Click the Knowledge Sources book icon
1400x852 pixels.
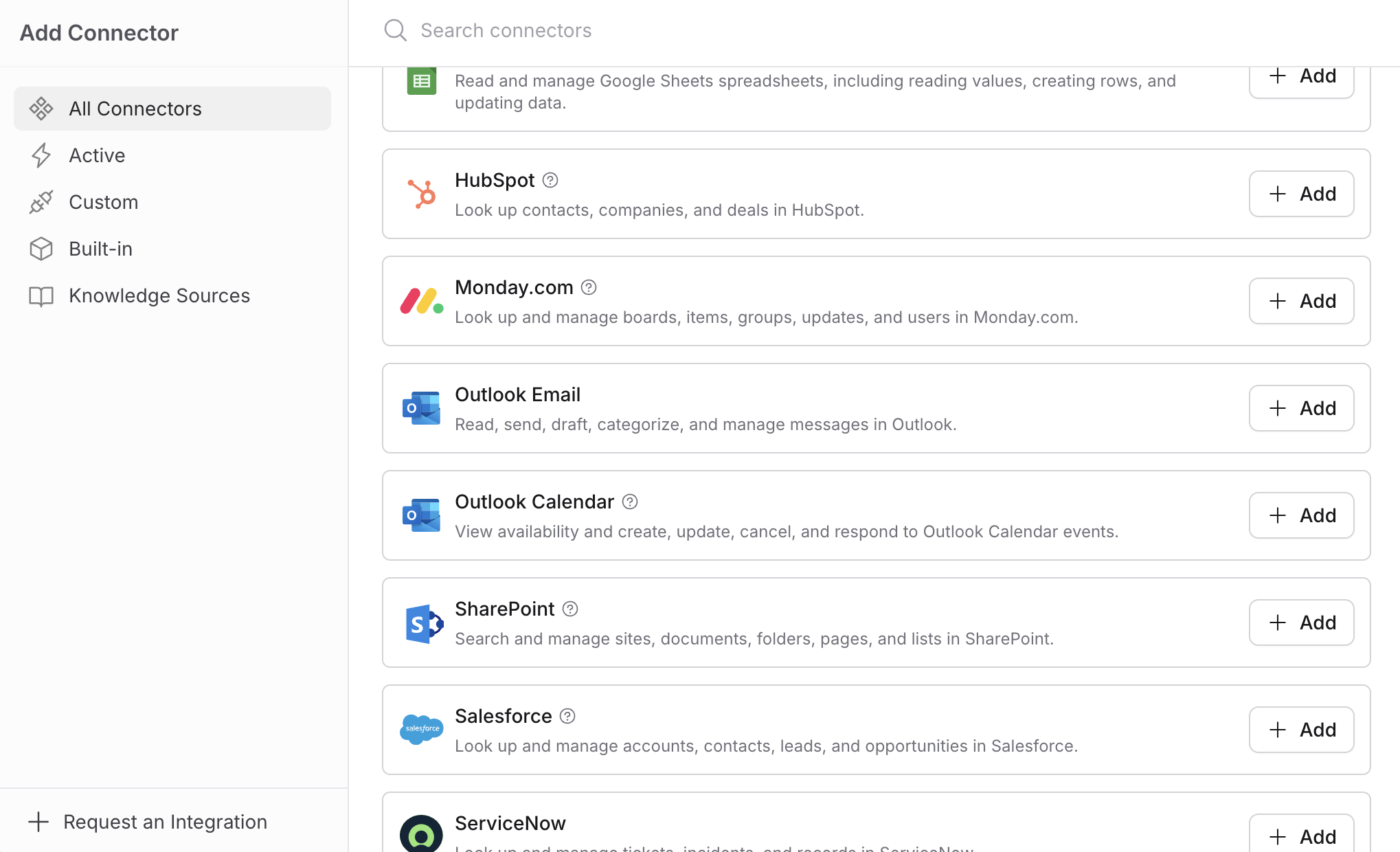[41, 296]
